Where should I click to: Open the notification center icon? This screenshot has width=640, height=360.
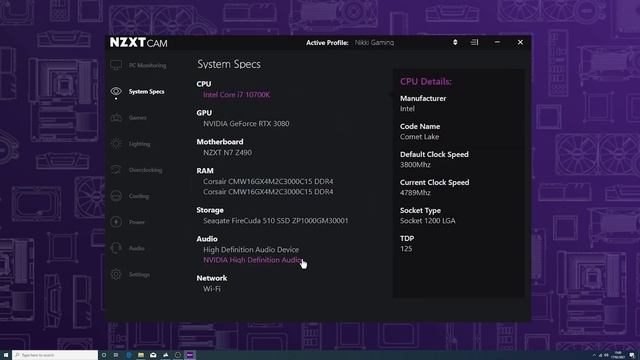click(x=632, y=356)
